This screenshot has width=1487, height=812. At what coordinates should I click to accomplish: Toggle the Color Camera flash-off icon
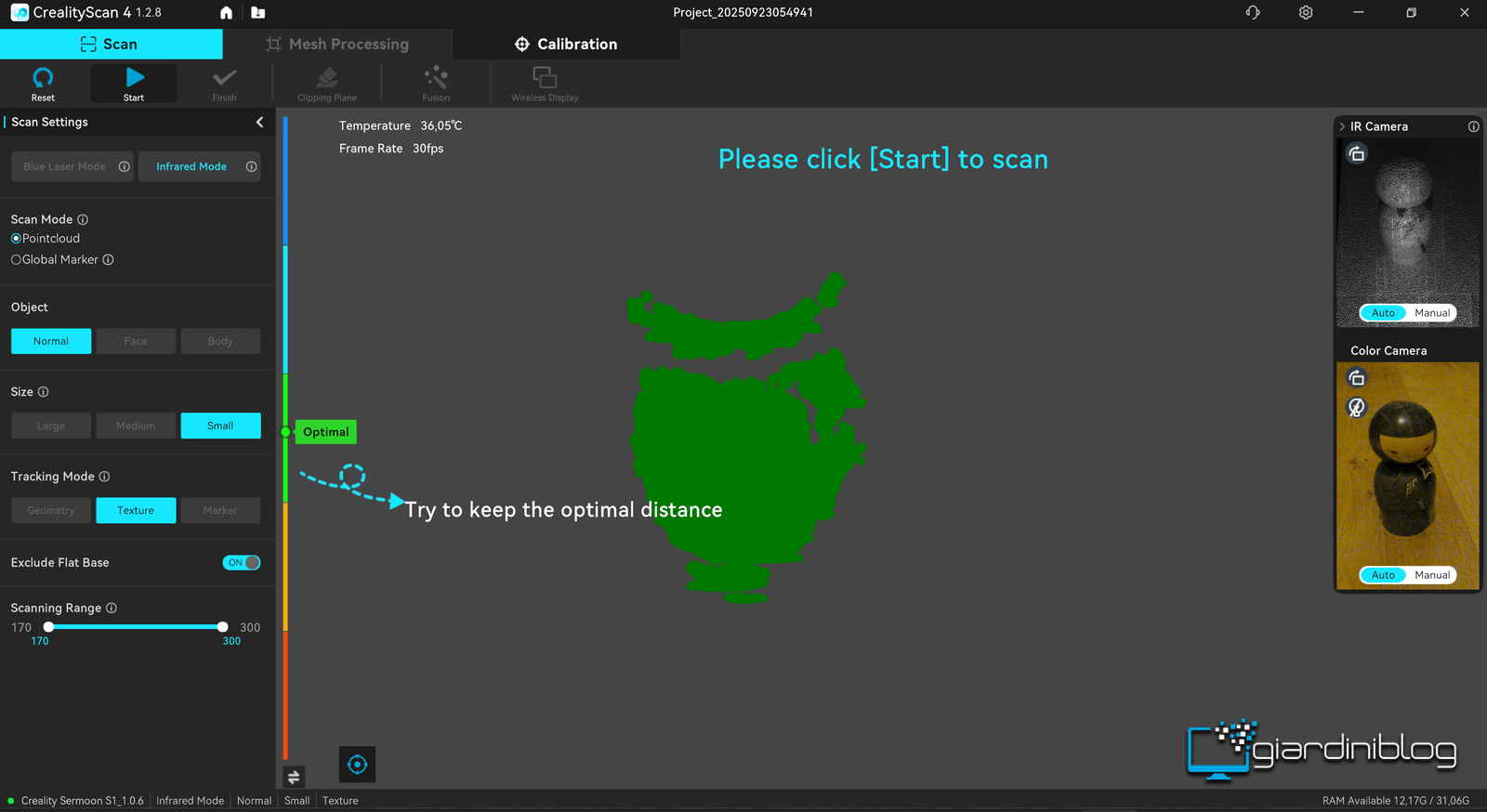[x=1357, y=407]
